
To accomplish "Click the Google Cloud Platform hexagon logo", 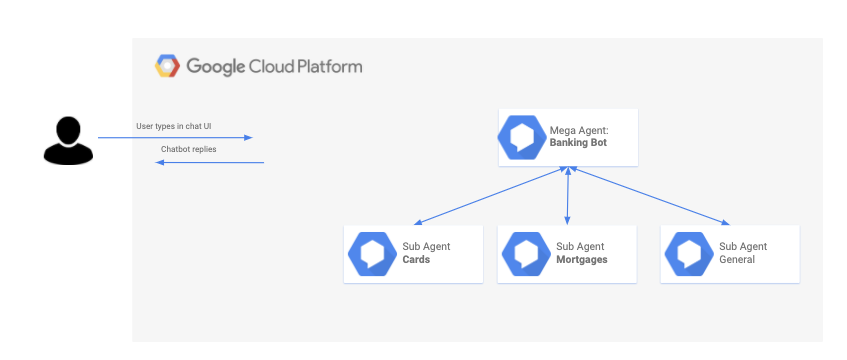I will pyautogui.click(x=167, y=66).
